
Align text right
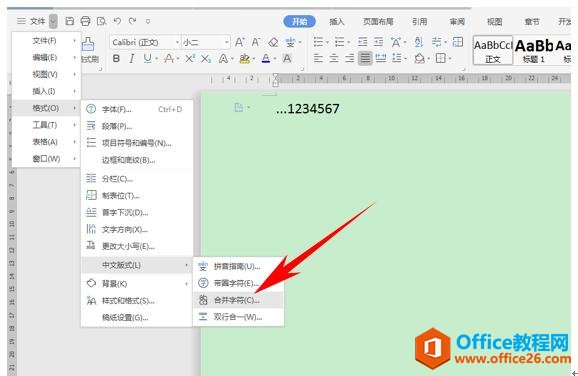(x=349, y=58)
